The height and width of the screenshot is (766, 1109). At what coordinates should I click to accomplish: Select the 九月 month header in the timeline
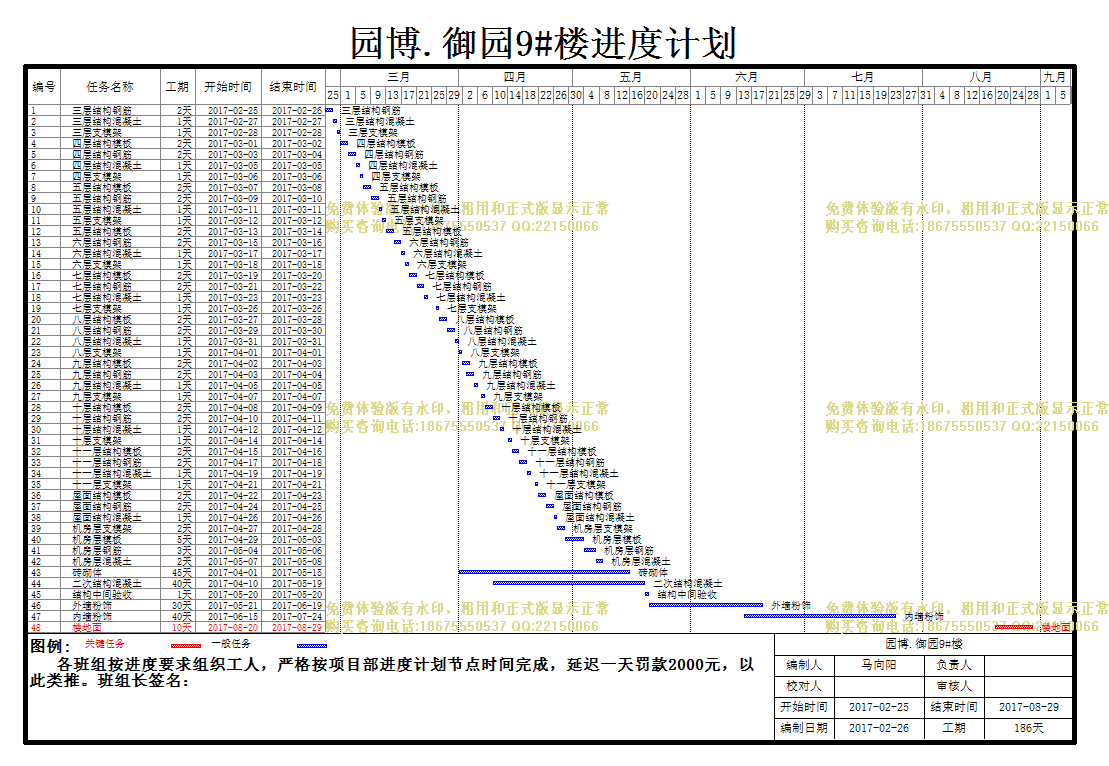[x=1055, y=77]
